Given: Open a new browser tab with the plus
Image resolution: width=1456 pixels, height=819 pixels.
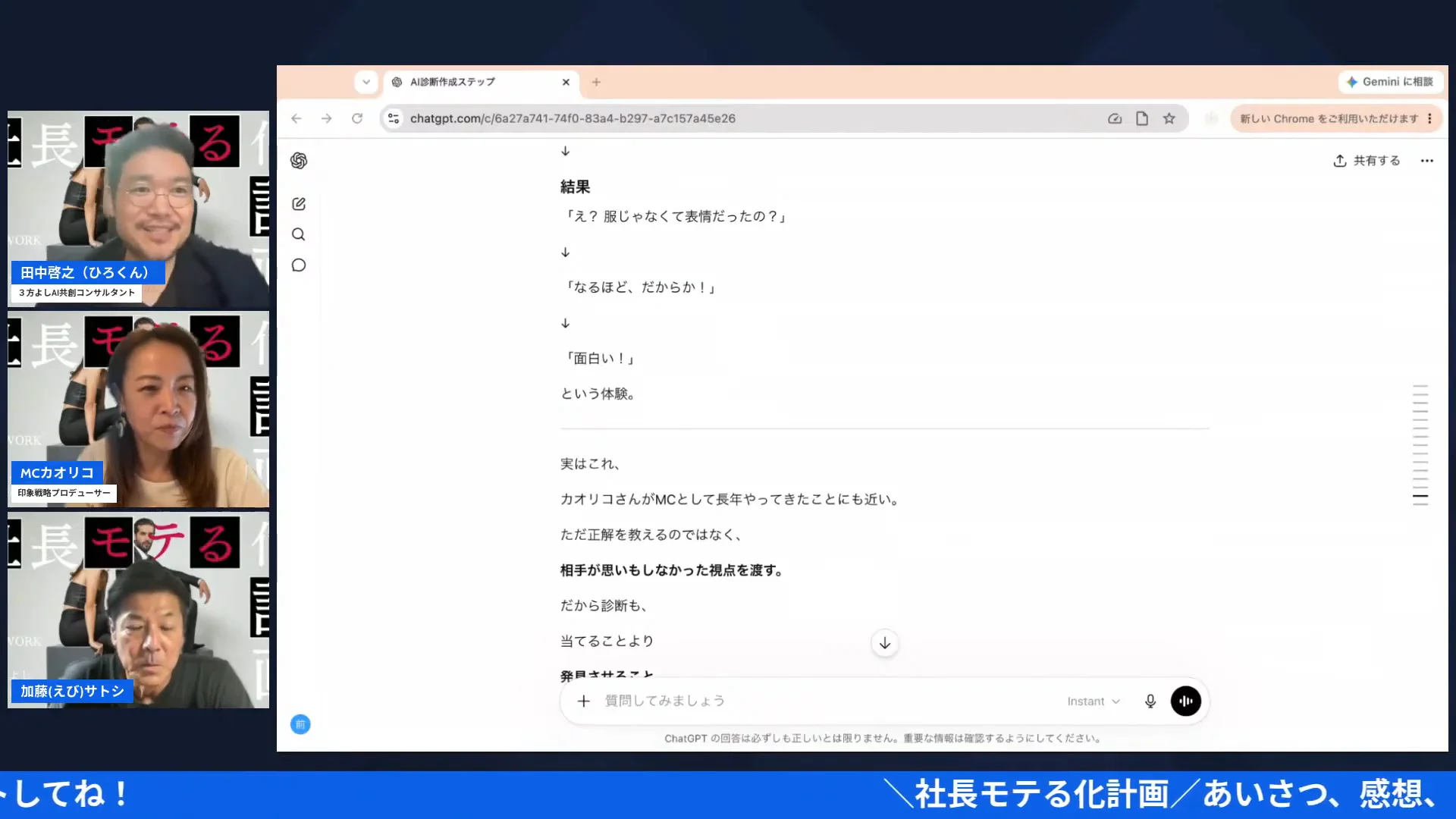Looking at the screenshot, I should tap(596, 82).
